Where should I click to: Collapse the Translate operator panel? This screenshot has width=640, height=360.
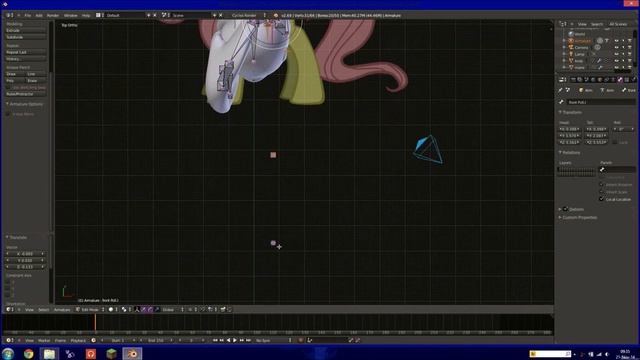point(7,237)
